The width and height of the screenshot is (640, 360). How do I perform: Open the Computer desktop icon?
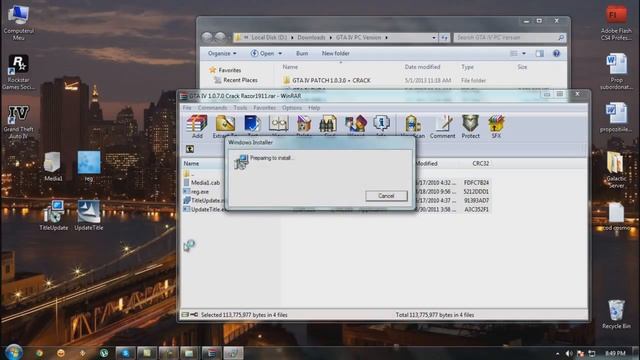pos(18,22)
